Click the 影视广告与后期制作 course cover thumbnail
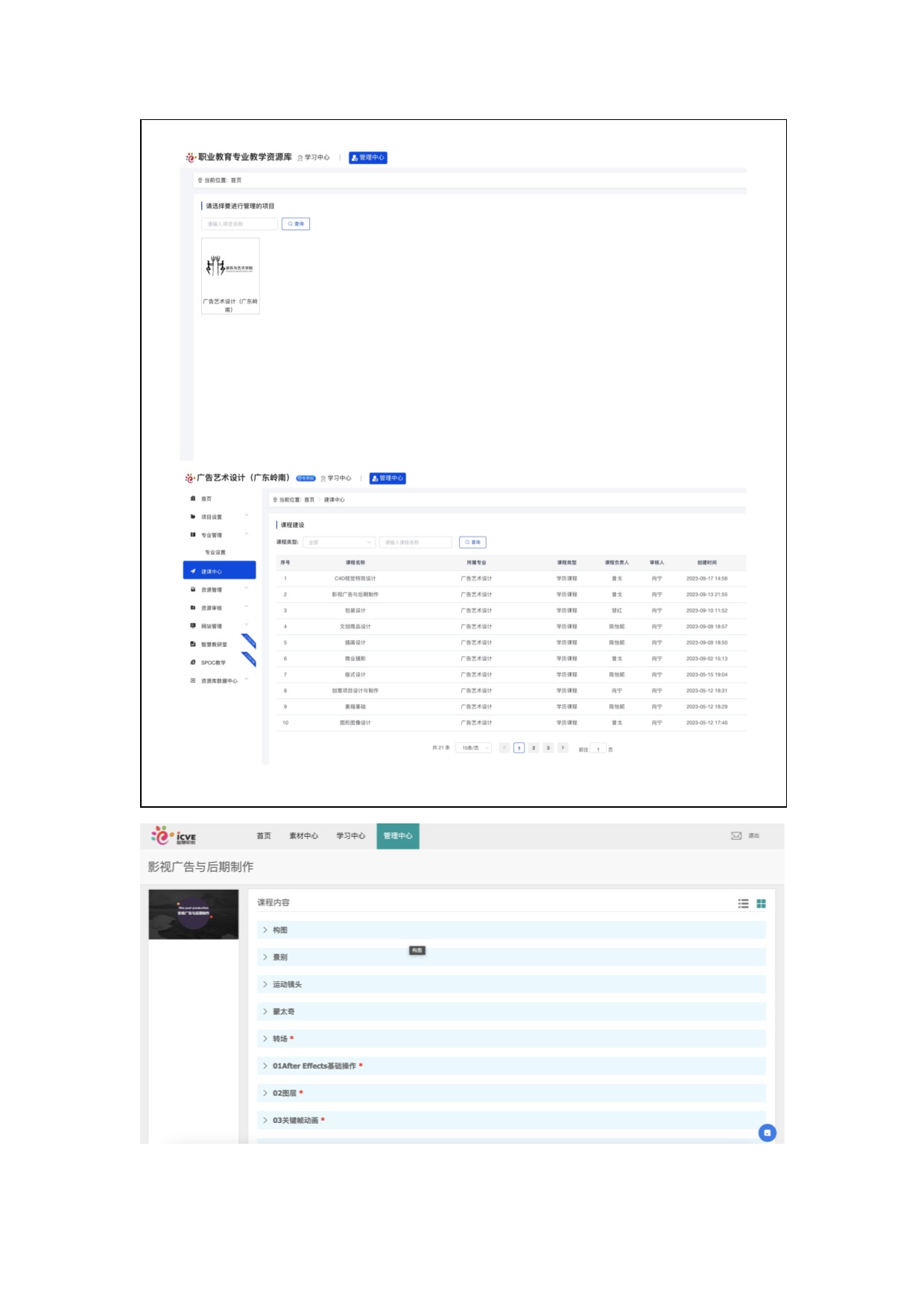The image size is (924, 1307). 194,914
